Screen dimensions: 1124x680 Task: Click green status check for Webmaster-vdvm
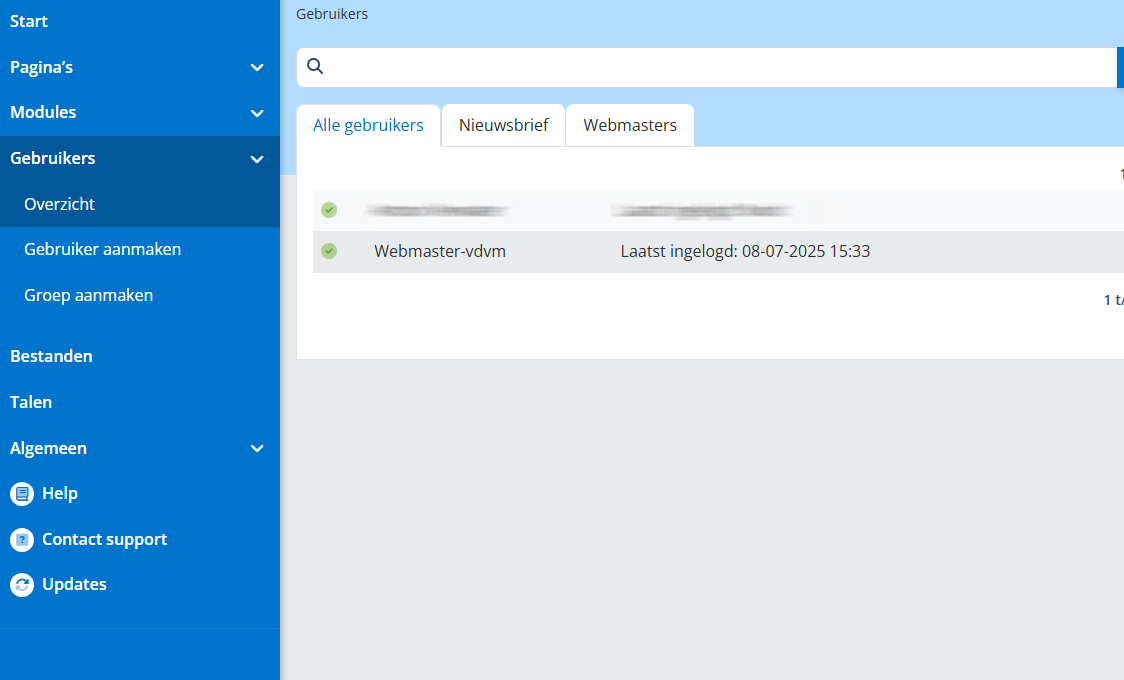(x=329, y=251)
